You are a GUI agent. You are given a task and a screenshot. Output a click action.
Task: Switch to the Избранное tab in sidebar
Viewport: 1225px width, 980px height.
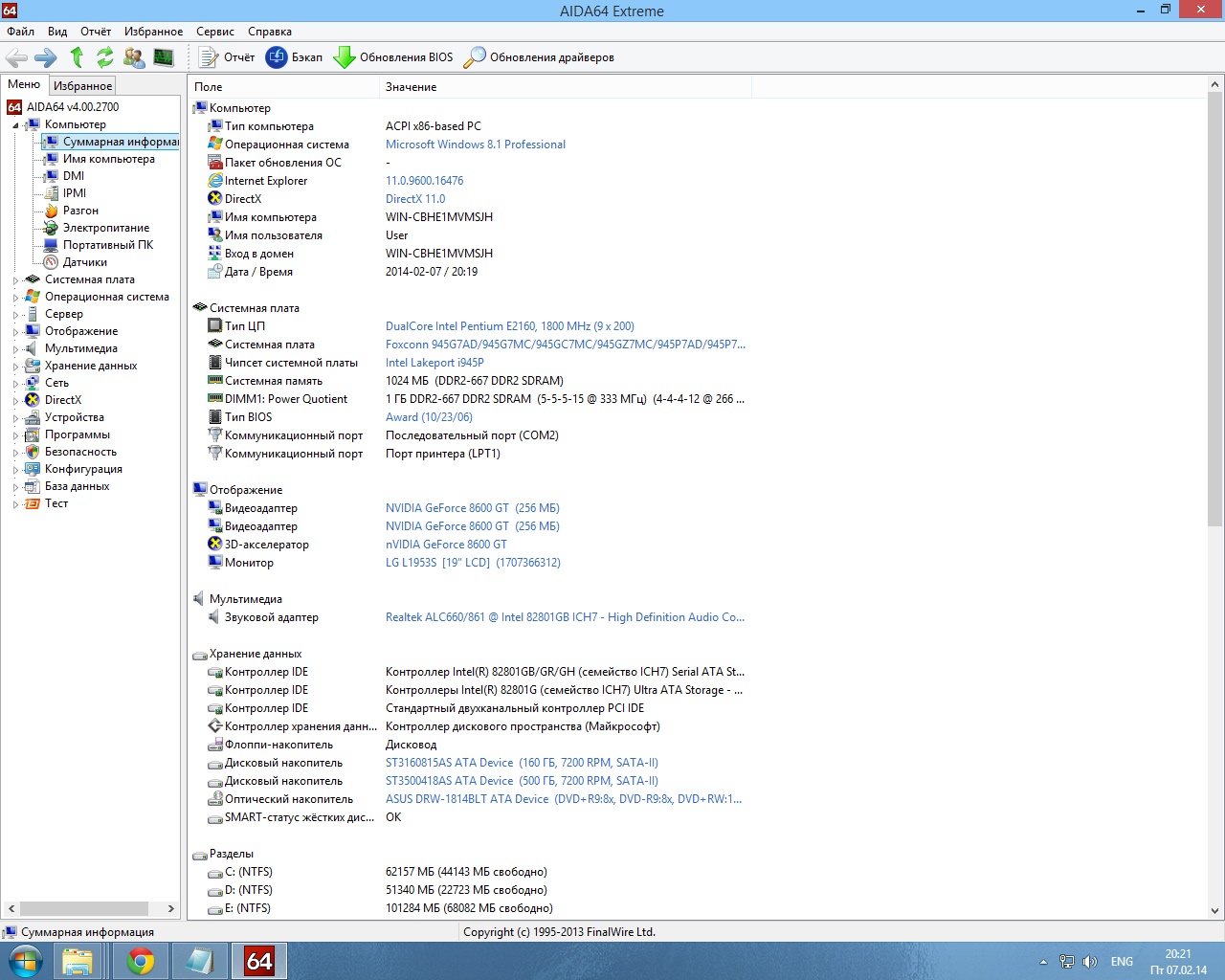click(x=82, y=85)
